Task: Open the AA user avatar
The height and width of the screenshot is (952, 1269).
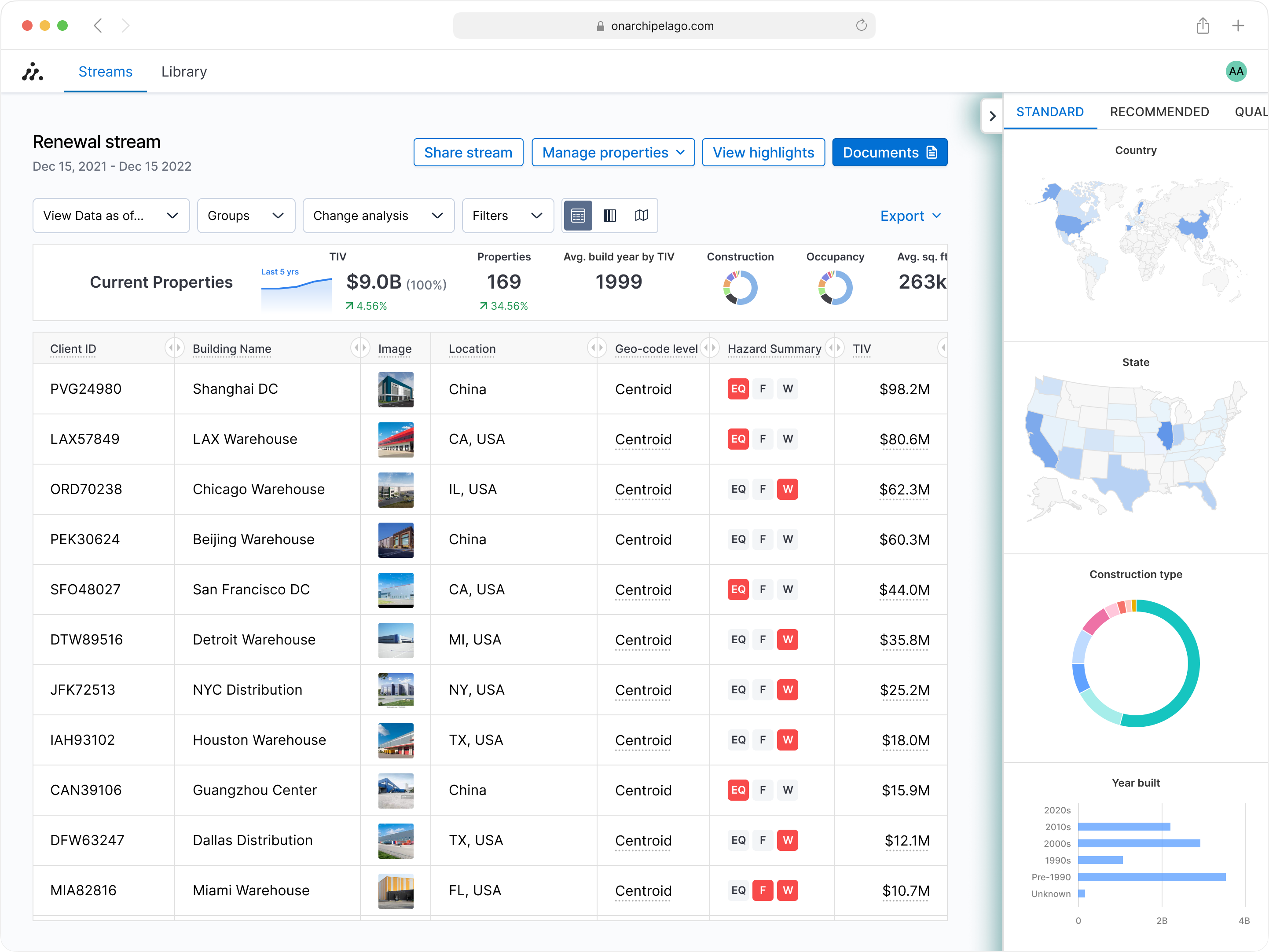Action: tap(1236, 72)
